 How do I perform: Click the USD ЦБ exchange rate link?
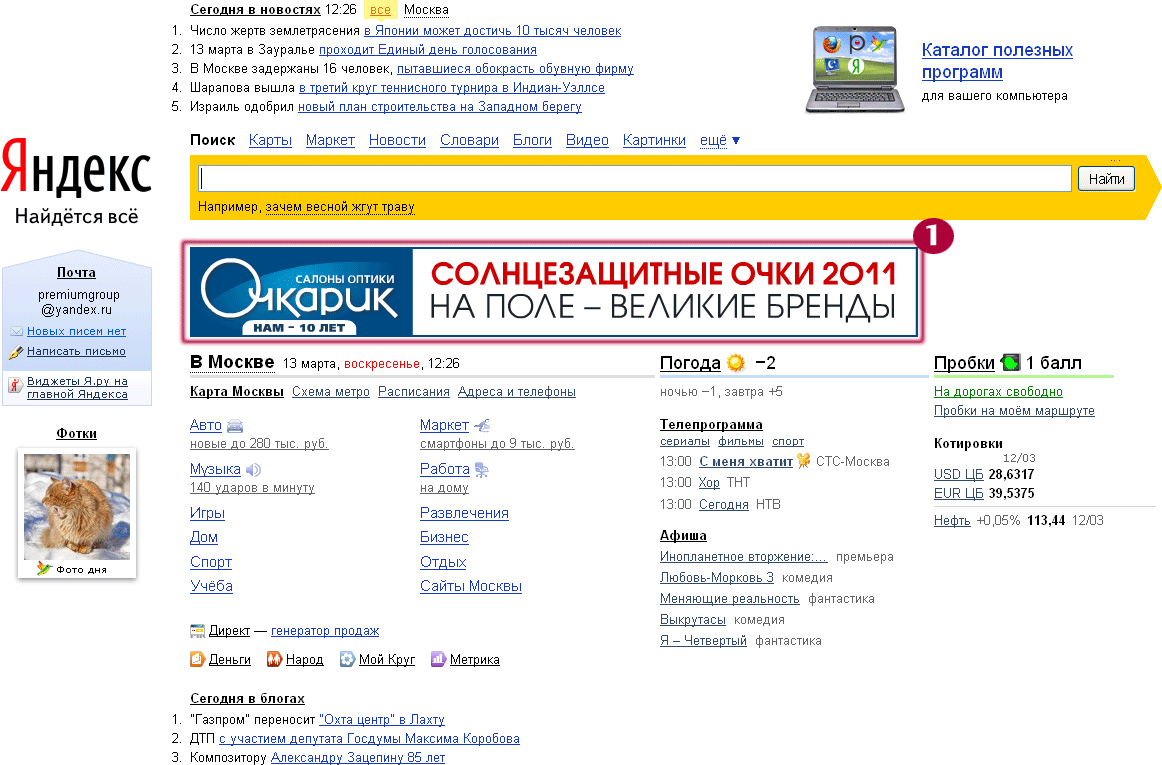point(958,474)
